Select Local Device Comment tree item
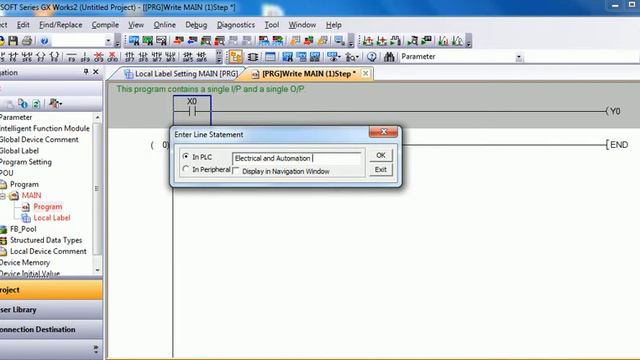This screenshot has width=640, height=360. pos(48,251)
